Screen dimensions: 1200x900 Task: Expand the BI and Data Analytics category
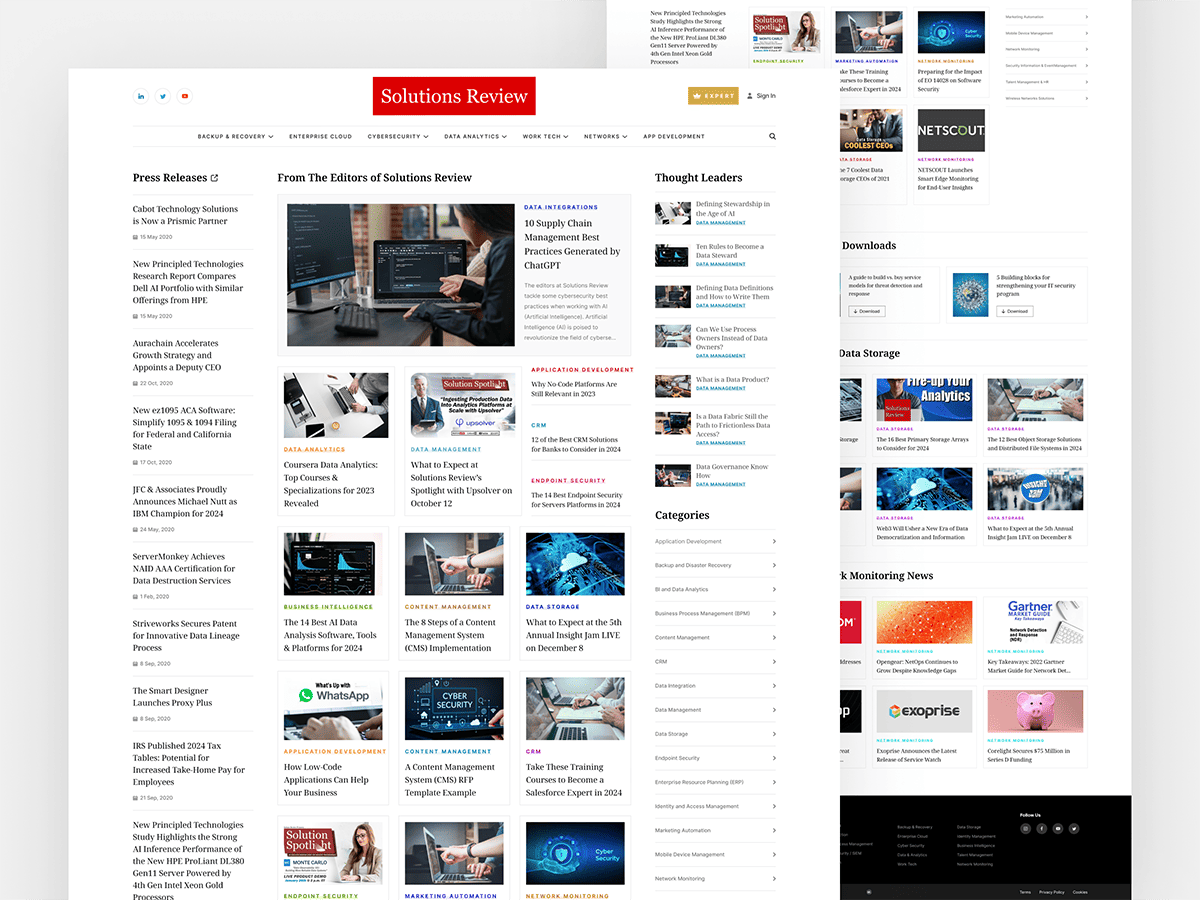click(x=715, y=589)
